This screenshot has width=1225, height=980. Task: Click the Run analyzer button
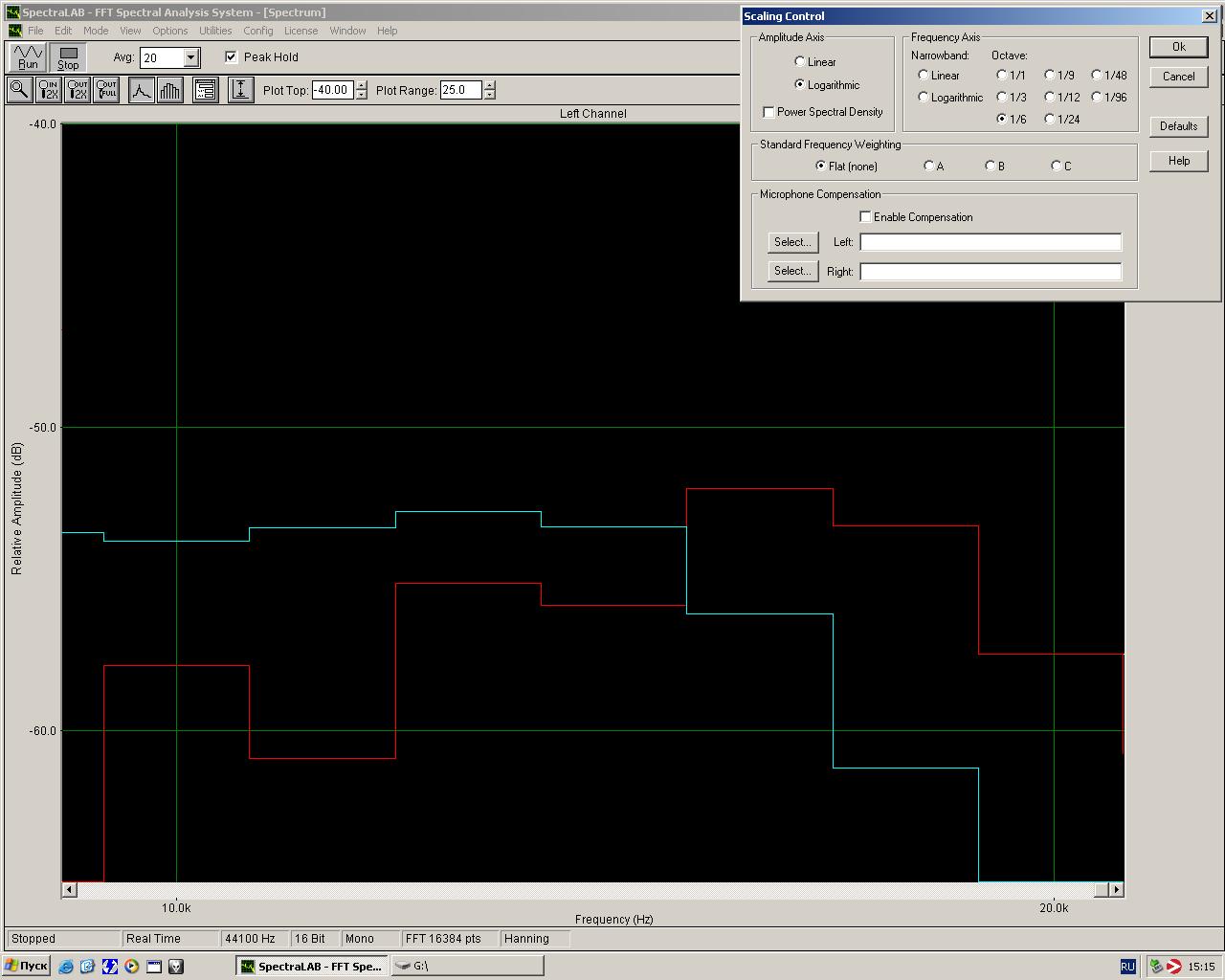(28, 57)
